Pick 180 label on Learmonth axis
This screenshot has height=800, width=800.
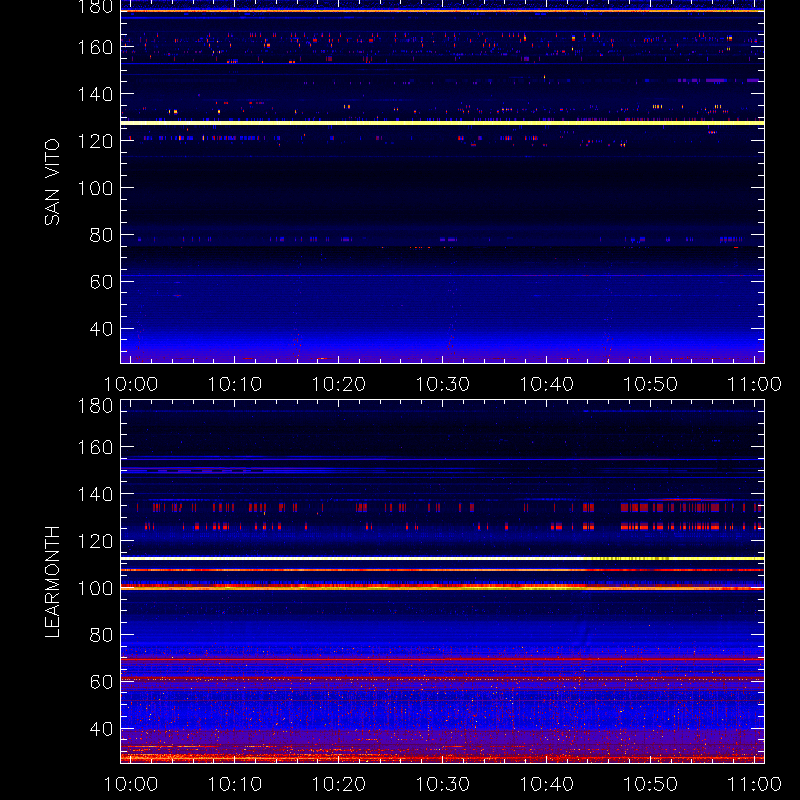(x=95, y=406)
